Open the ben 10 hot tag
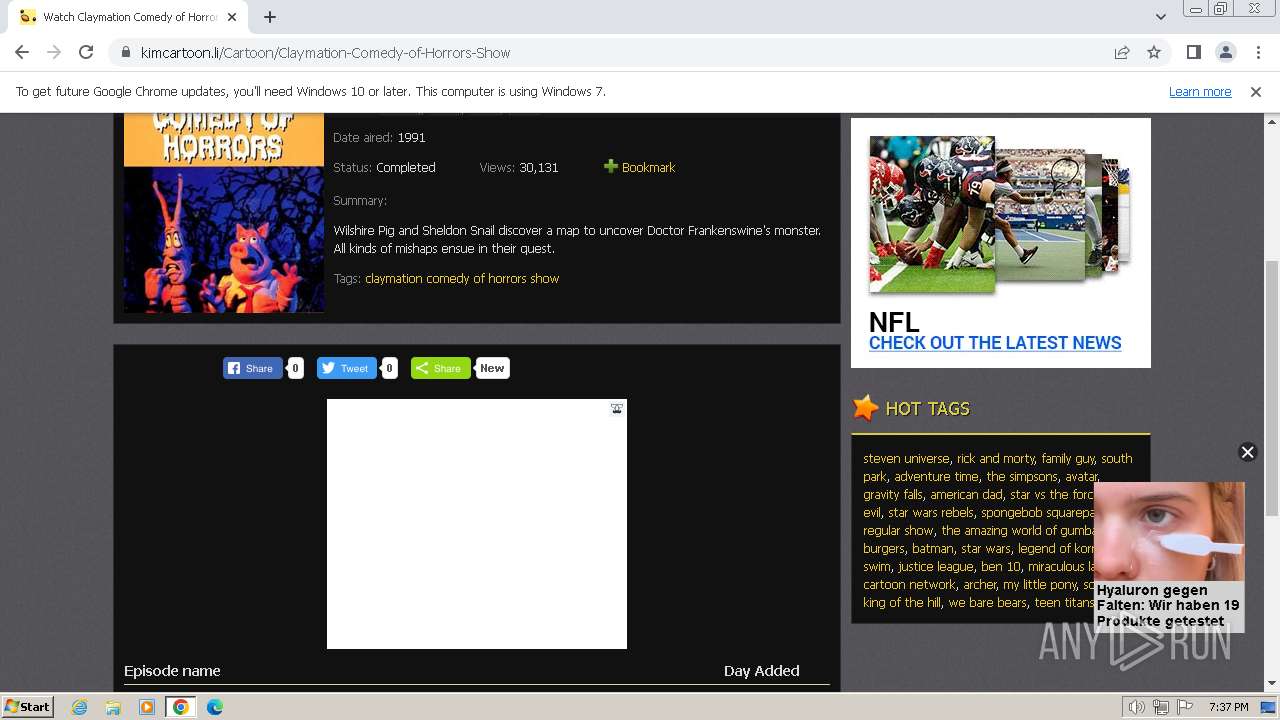This screenshot has width=1280, height=720. [x=1001, y=566]
